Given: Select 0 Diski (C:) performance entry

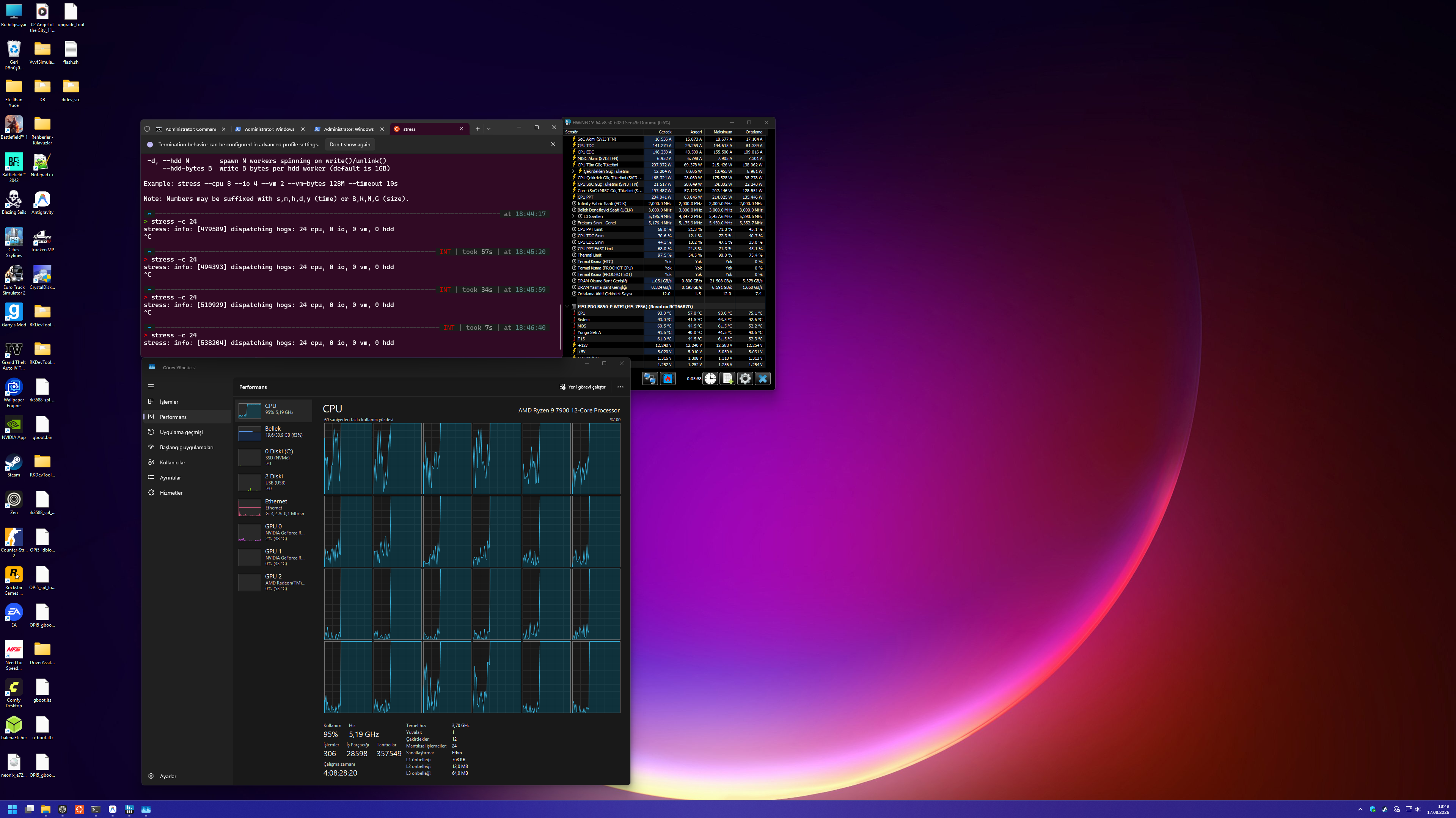Looking at the screenshot, I should coord(273,457).
